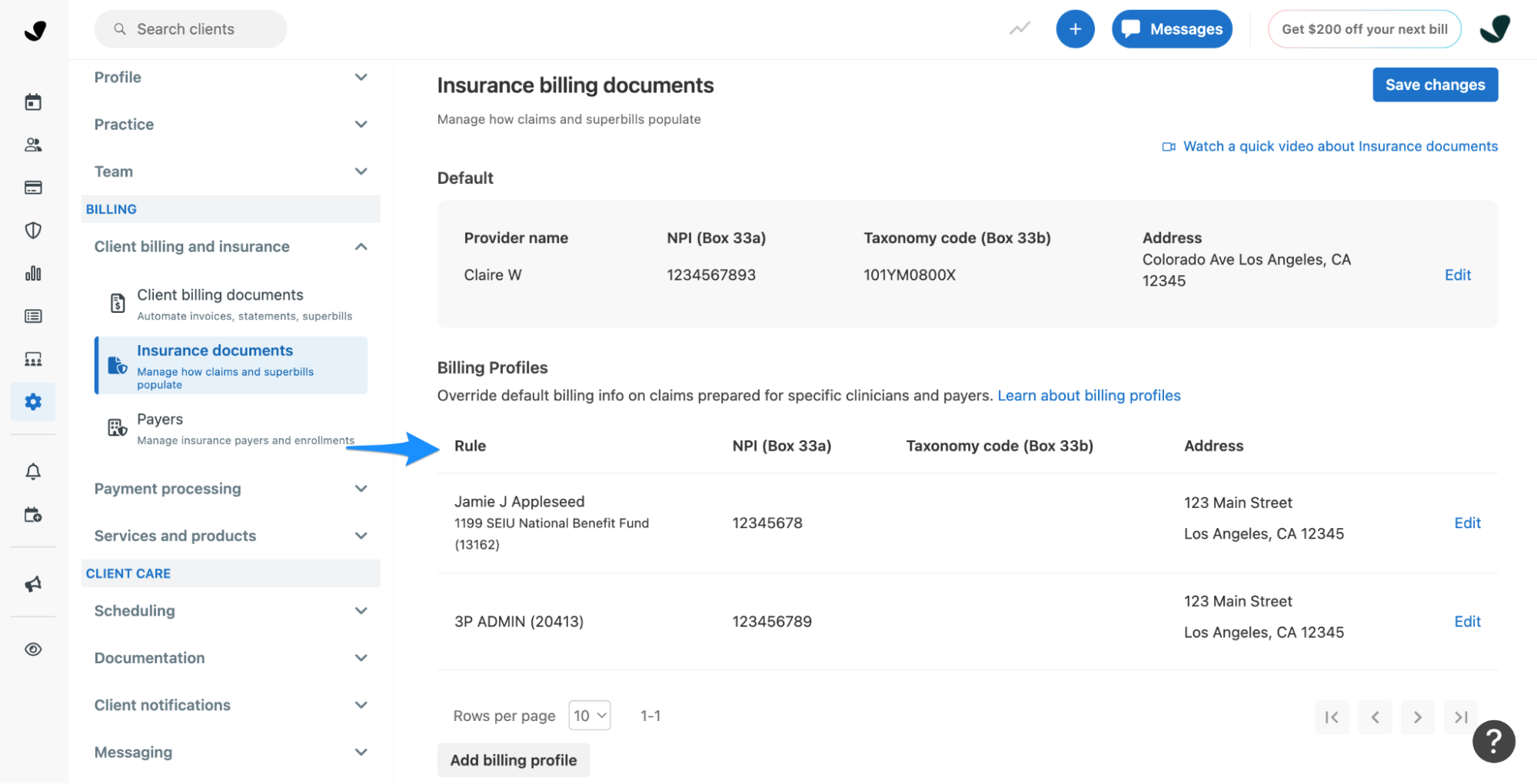Click the SimplePractice logo at top left
The image size is (1537, 784).
[x=35, y=30]
